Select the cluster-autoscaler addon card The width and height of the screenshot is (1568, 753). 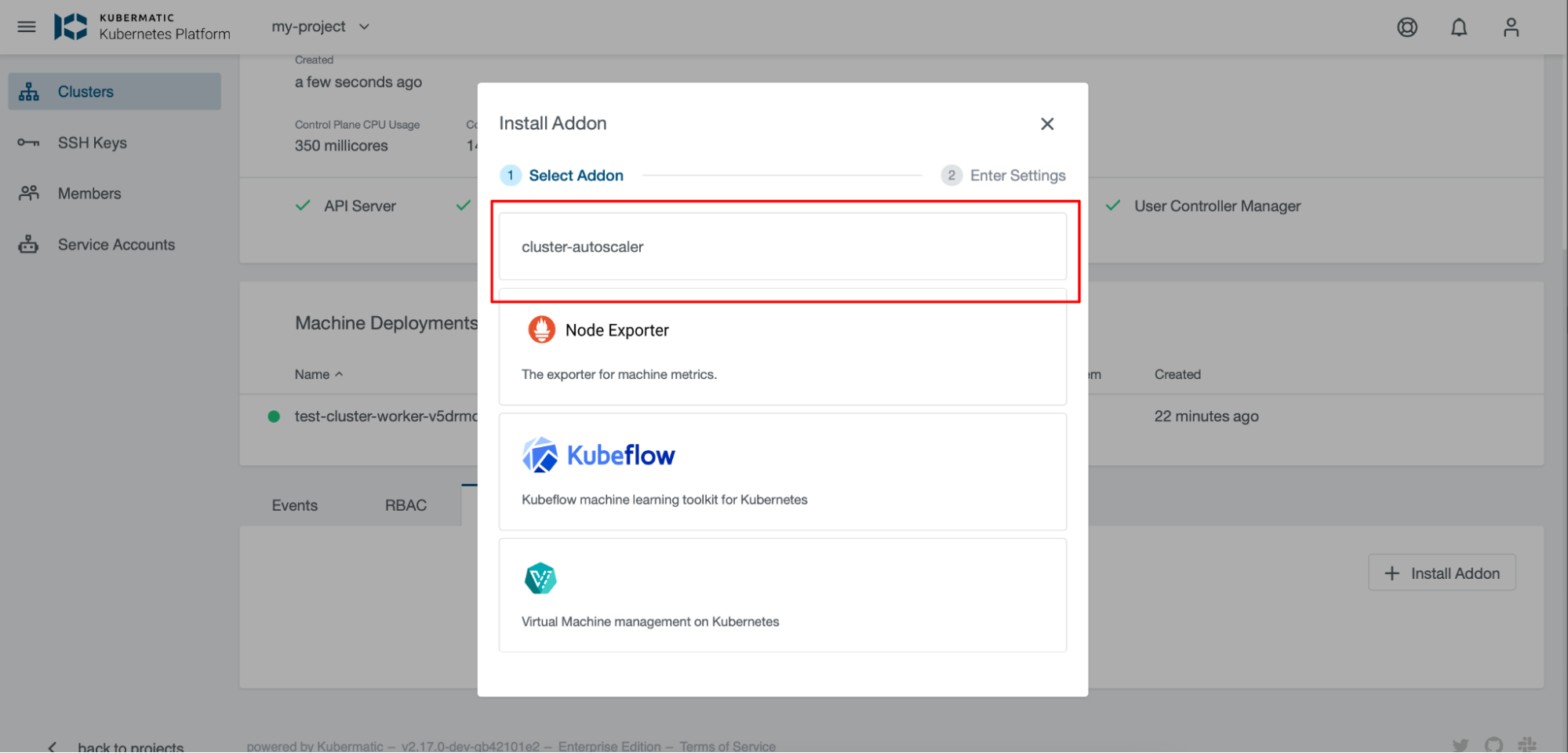click(x=782, y=247)
